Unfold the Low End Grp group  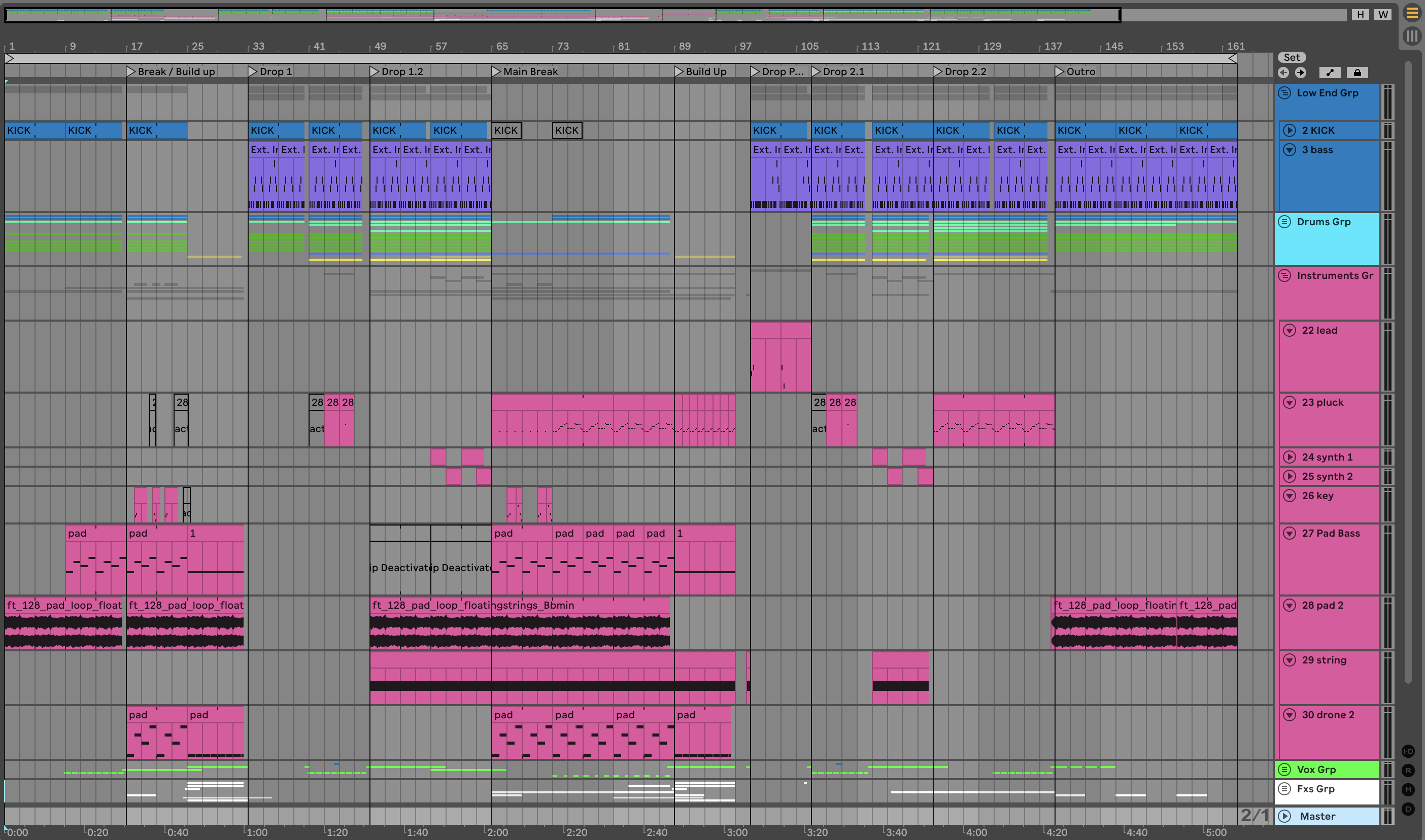tap(1284, 93)
